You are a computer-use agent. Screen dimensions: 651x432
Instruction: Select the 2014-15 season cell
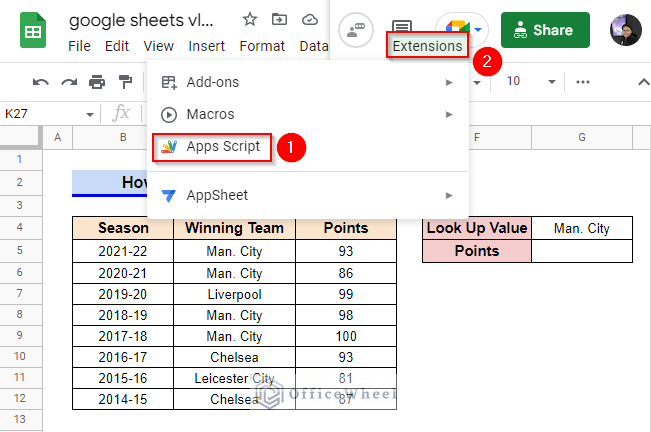point(123,399)
